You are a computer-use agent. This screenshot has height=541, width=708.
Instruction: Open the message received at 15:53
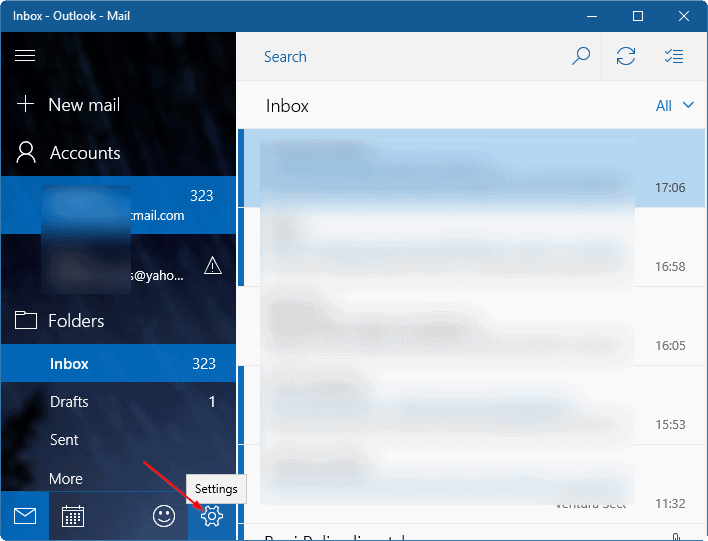pyautogui.click(x=472, y=405)
